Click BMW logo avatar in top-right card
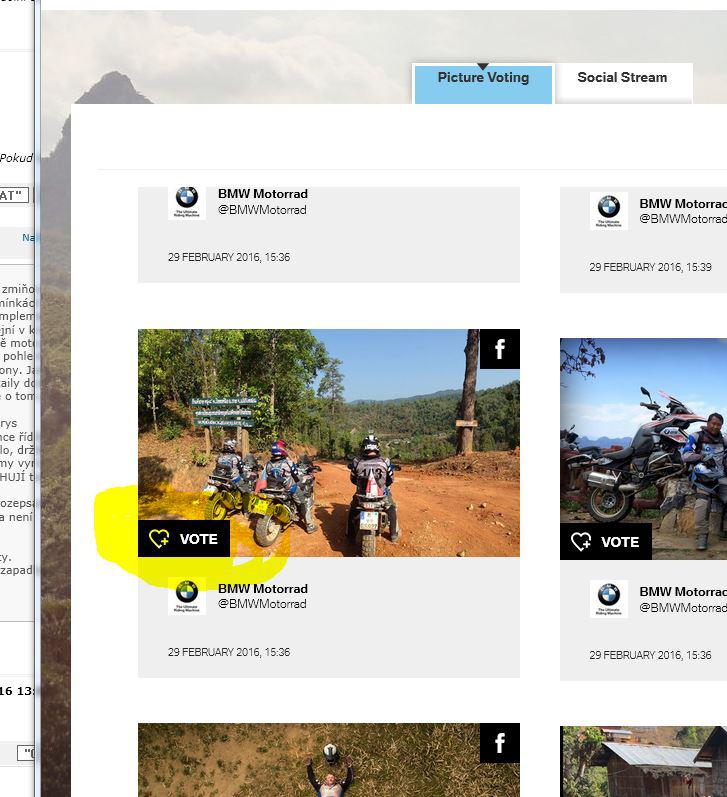The width and height of the screenshot is (727, 797). pos(608,210)
